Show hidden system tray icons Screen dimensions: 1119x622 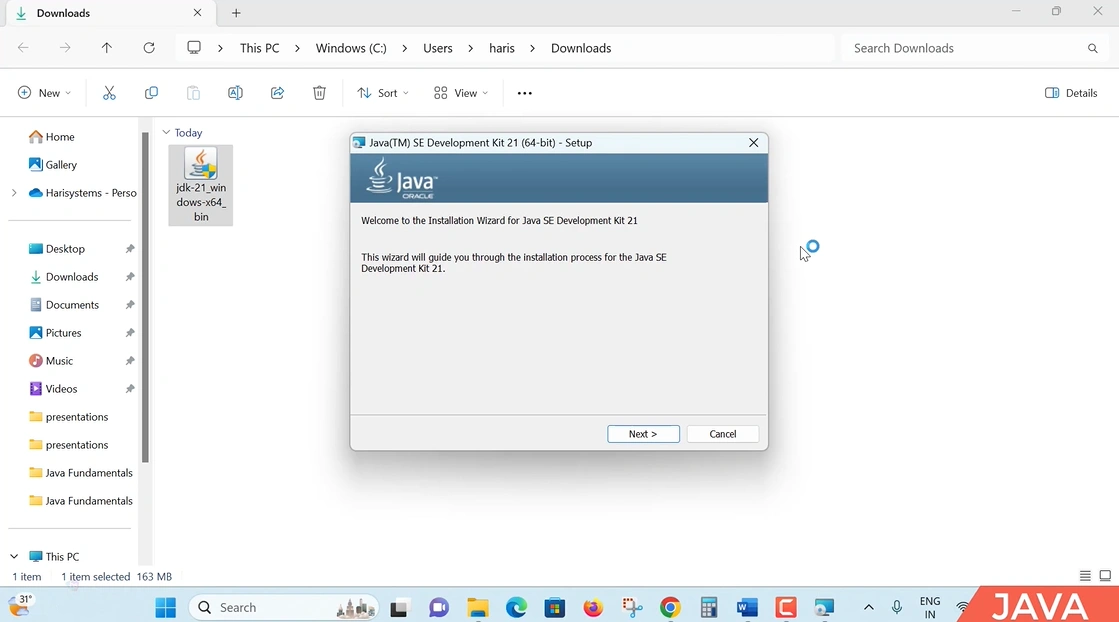[869, 608]
